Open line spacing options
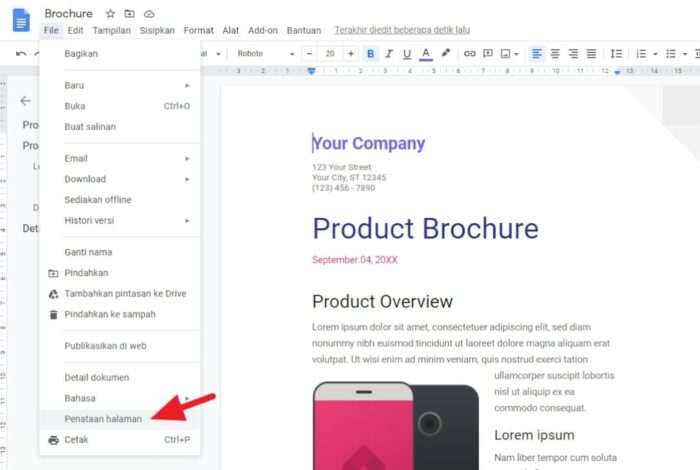This screenshot has width=700, height=470. (x=616, y=54)
